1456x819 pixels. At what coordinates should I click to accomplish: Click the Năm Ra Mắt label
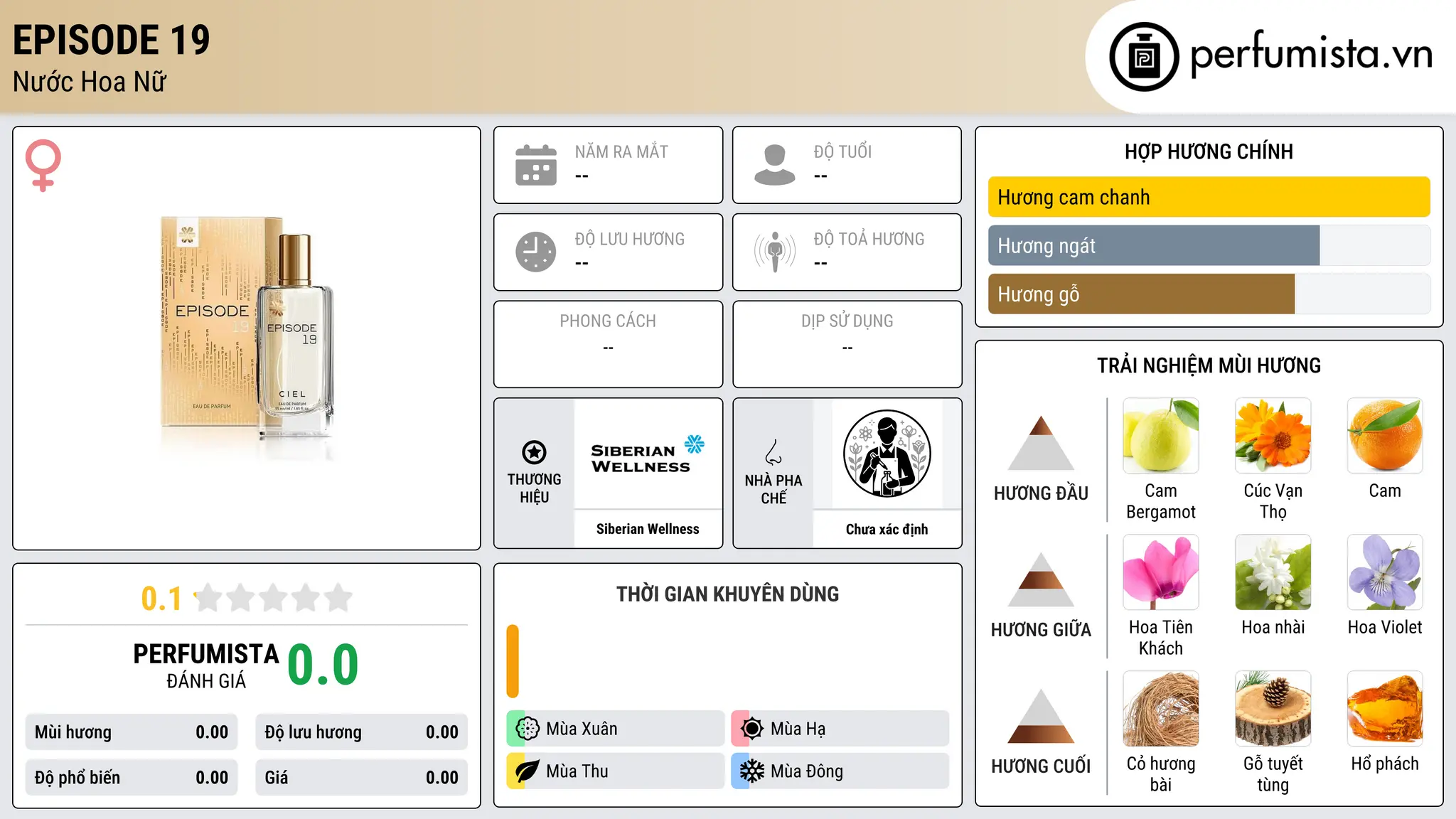[x=621, y=151]
